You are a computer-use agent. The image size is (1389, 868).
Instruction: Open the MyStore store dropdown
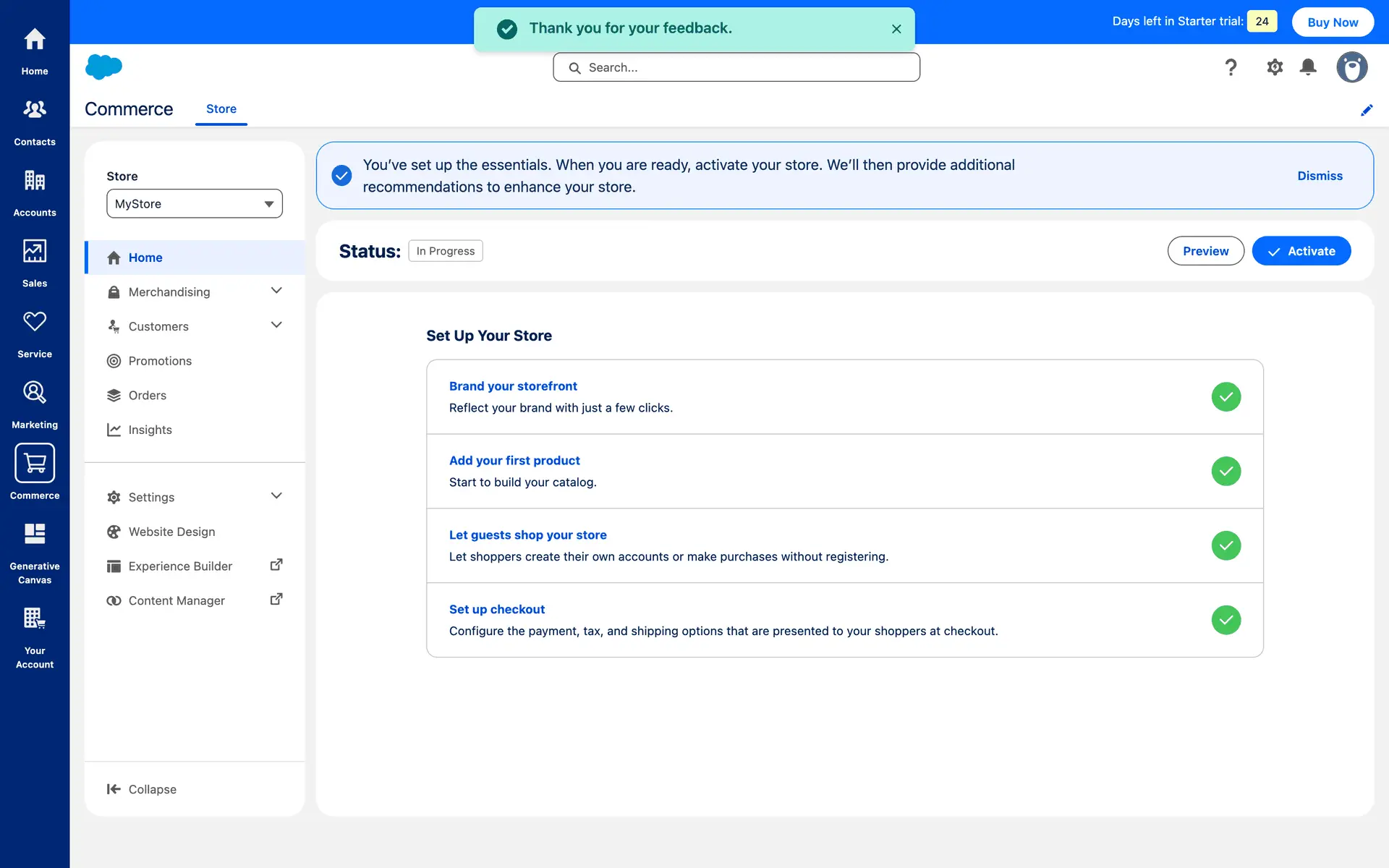pos(194,204)
